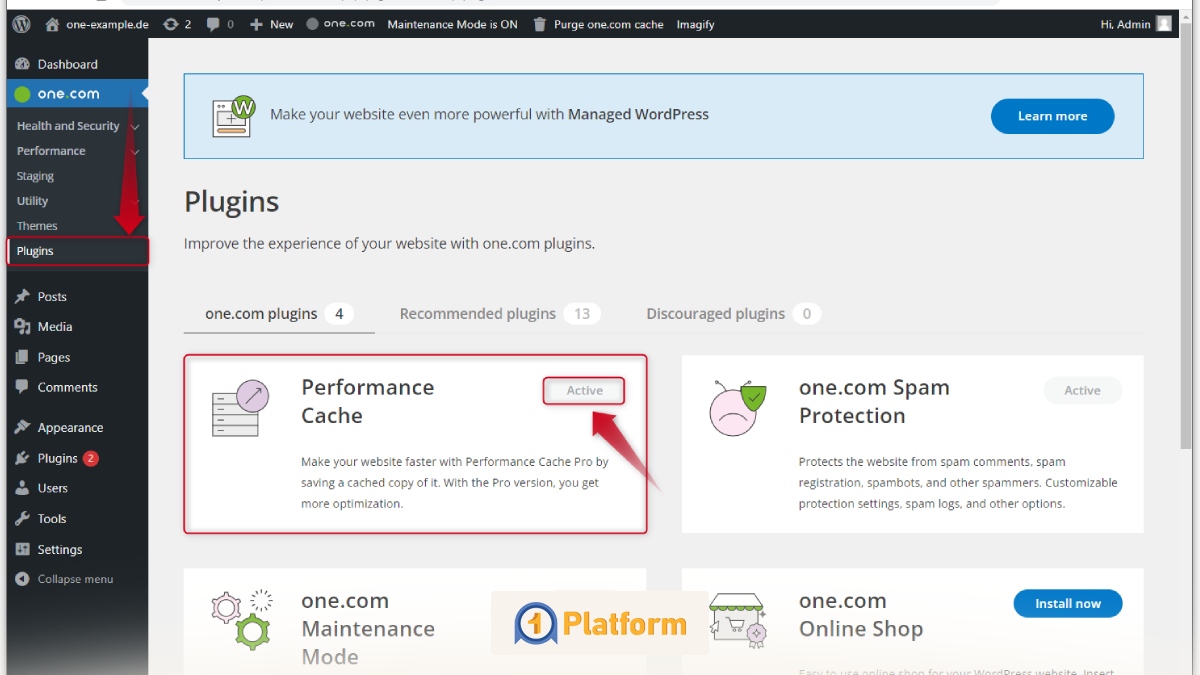1200x675 pixels.
Task: Click the comments bubble icon in admin bar
Action: 214,24
